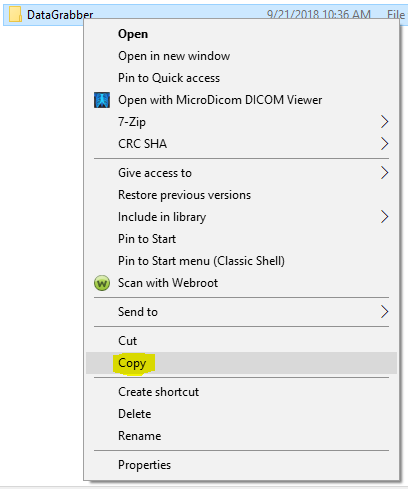Viewport: 408px width, 489px height.
Task: Expand the 7-Zip submenu arrow
Action: (385, 122)
